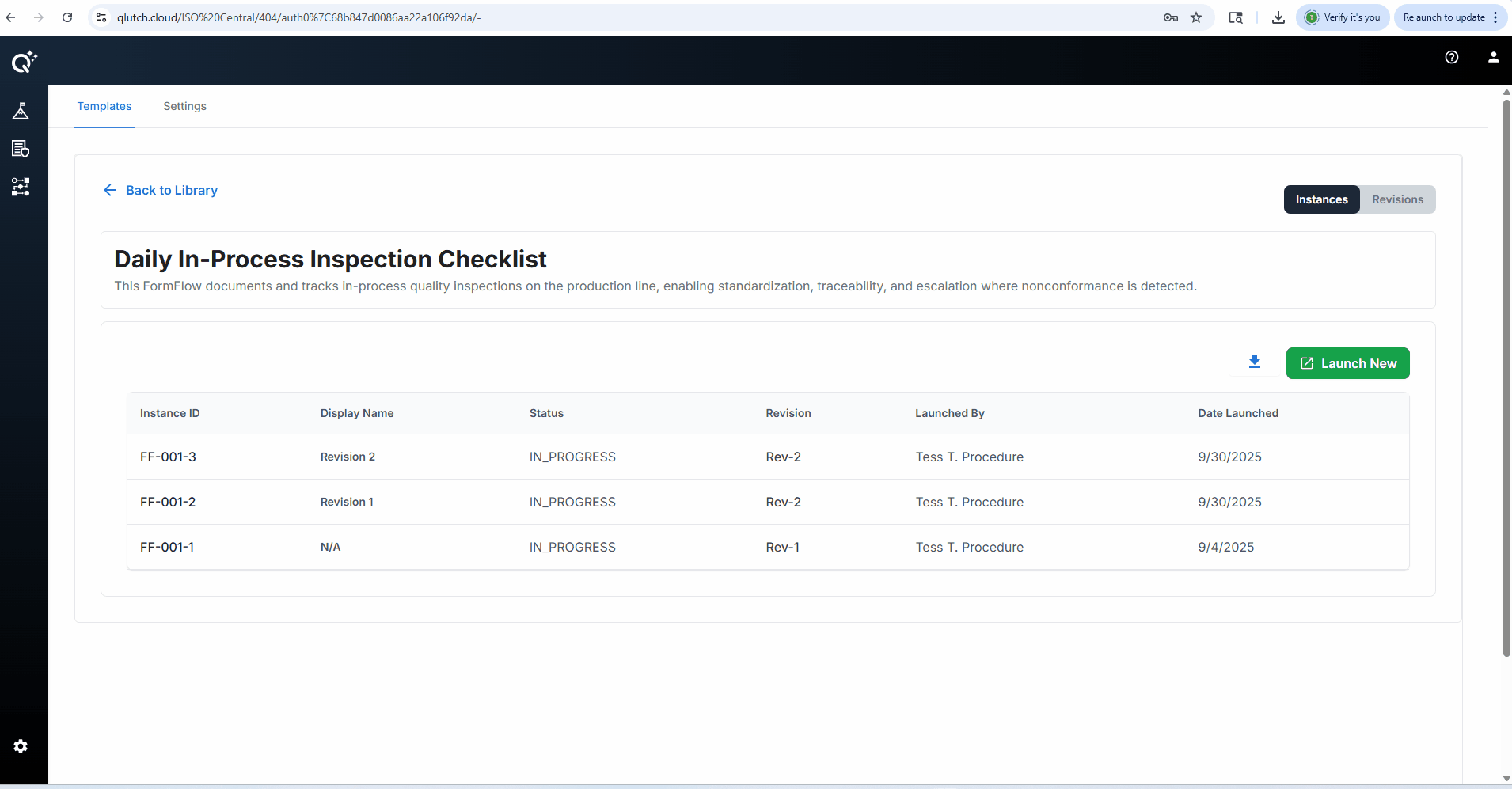Open the document list sidebar icon
The height and width of the screenshot is (789, 1512).
coord(21,149)
